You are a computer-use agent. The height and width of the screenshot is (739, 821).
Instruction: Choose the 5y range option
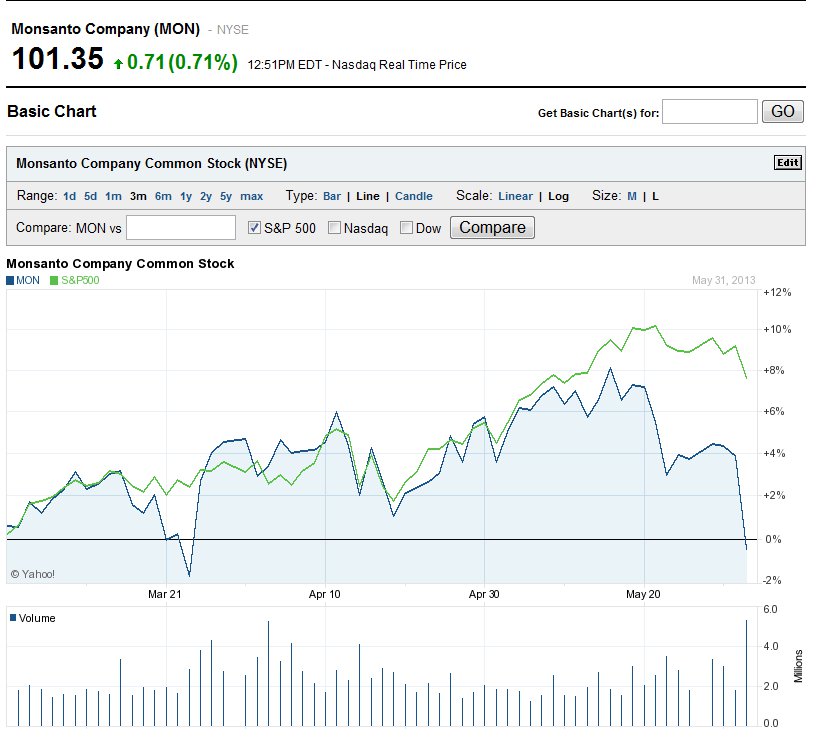coord(226,196)
